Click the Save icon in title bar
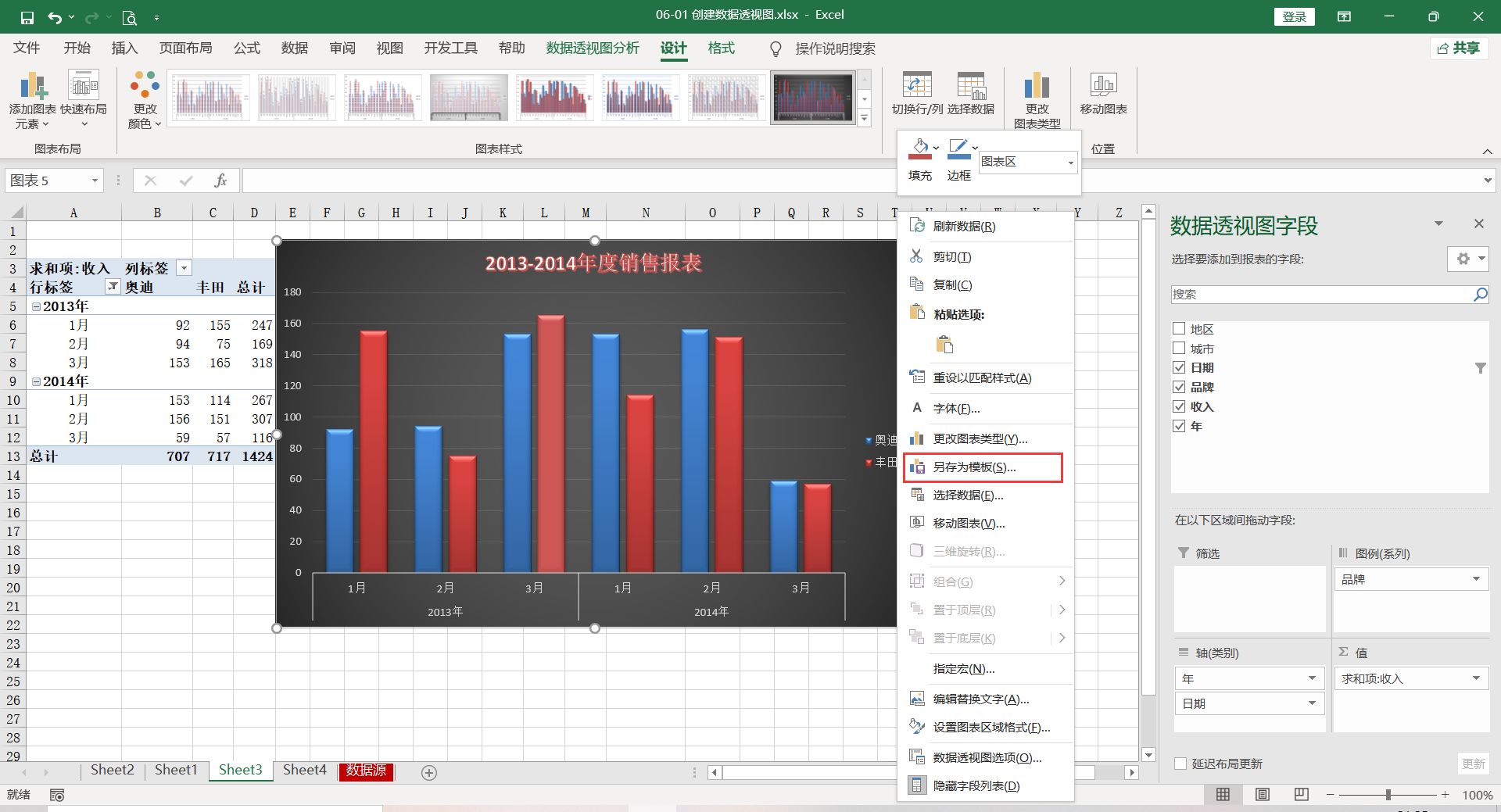The width and height of the screenshot is (1501, 812). point(27,16)
